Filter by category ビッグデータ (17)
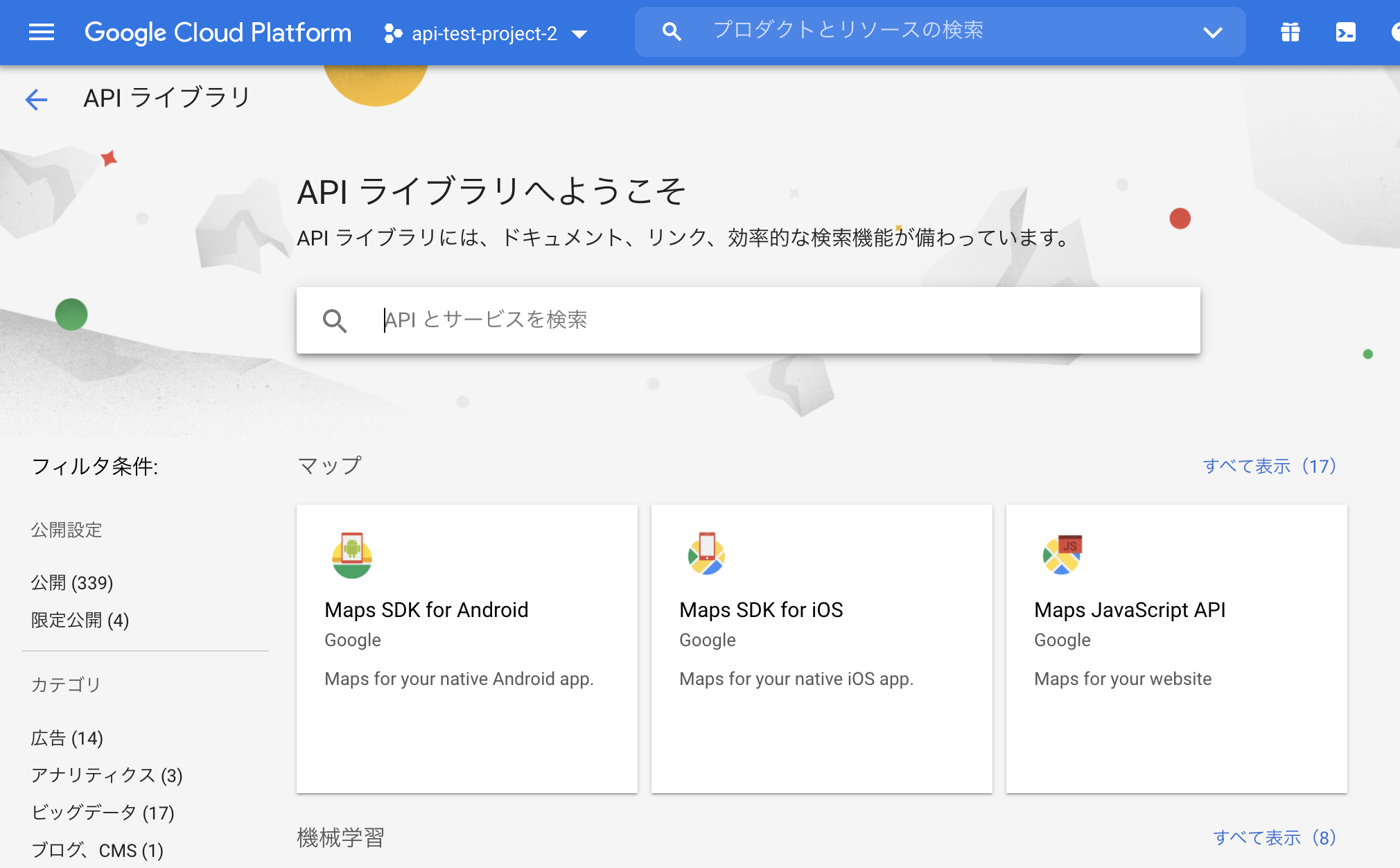 point(103,813)
